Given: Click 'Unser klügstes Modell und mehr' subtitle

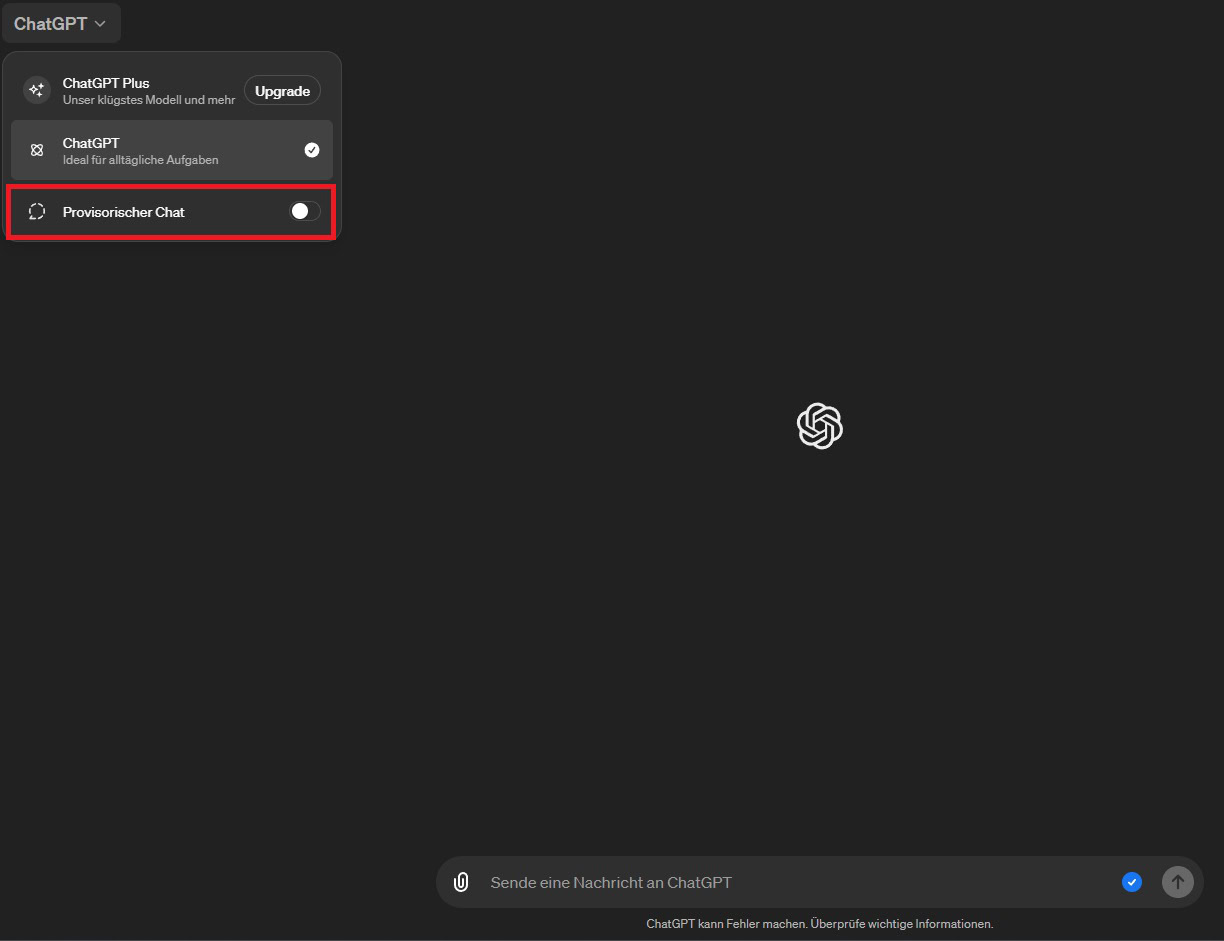Looking at the screenshot, I should [x=149, y=100].
